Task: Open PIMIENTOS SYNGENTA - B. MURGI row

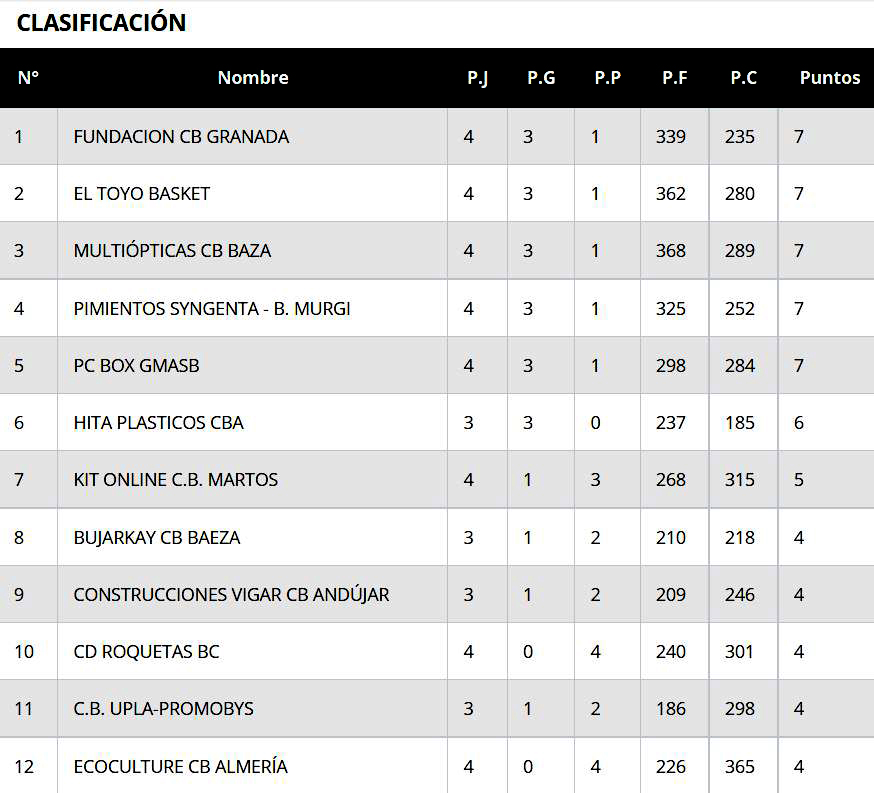Action: 212,309
